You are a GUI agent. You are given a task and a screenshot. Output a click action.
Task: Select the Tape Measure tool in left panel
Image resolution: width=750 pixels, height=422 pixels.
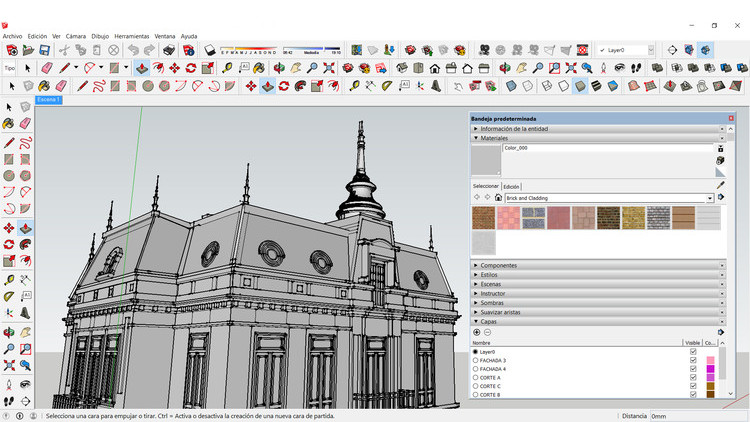(x=9, y=280)
